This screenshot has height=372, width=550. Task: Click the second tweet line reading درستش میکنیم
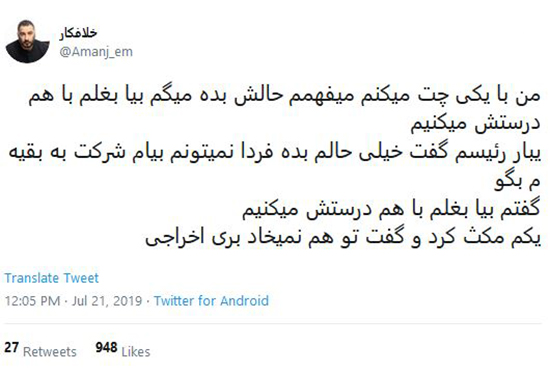[x=476, y=123]
